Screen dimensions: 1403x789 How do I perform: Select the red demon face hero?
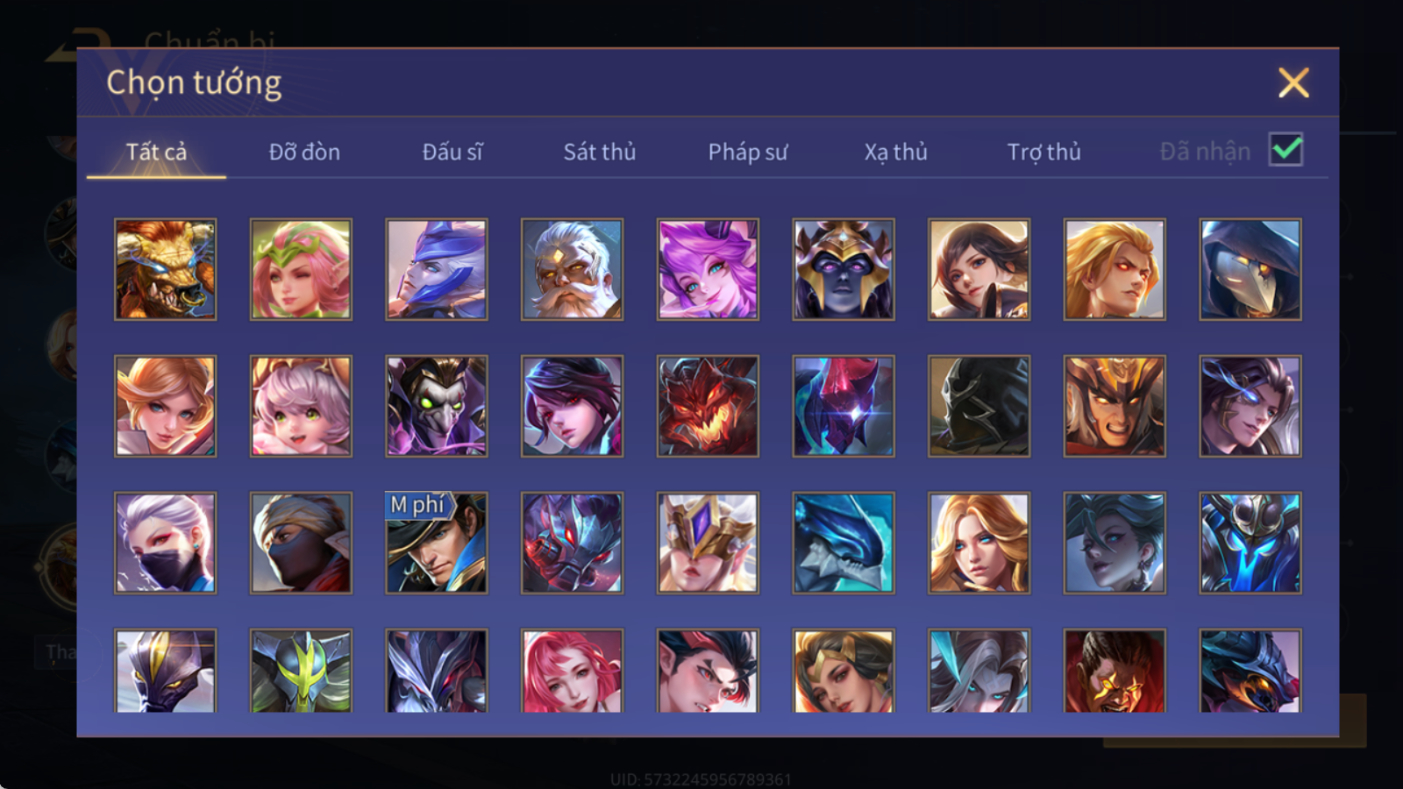point(708,406)
